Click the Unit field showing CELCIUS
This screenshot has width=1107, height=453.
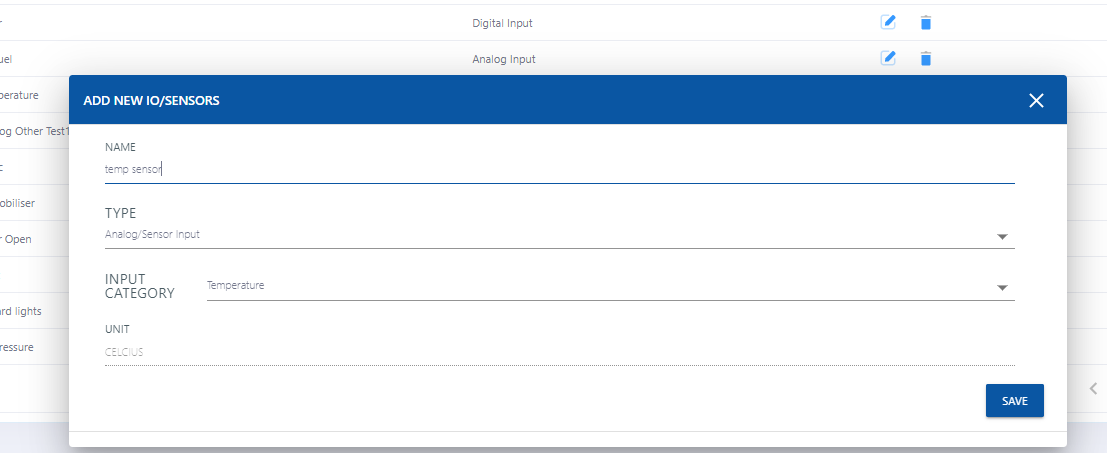pyautogui.click(x=559, y=352)
